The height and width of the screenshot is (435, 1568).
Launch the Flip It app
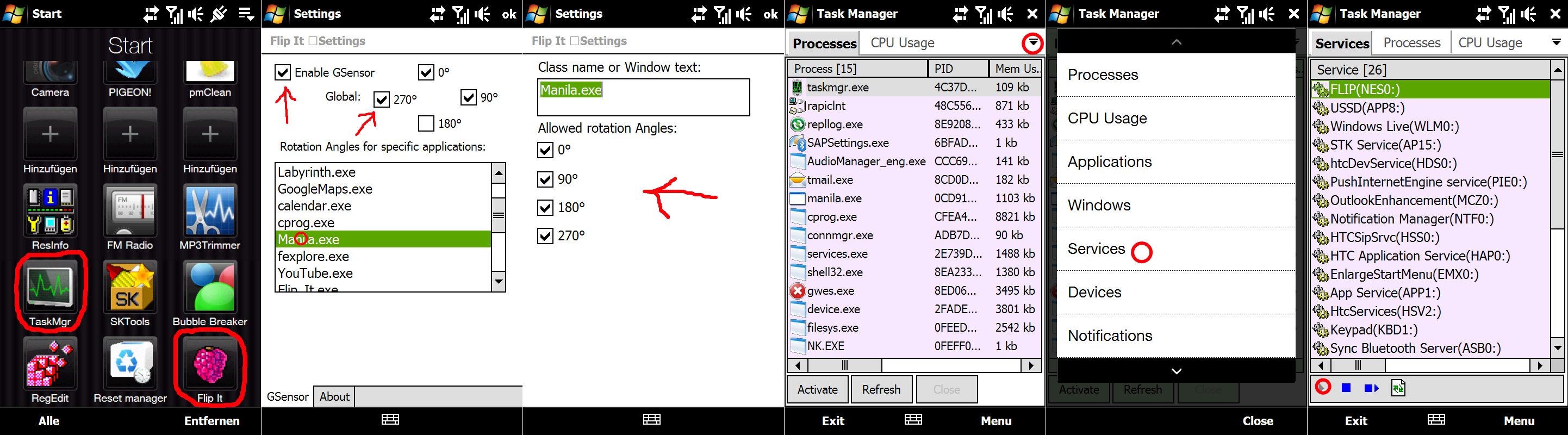point(210,363)
